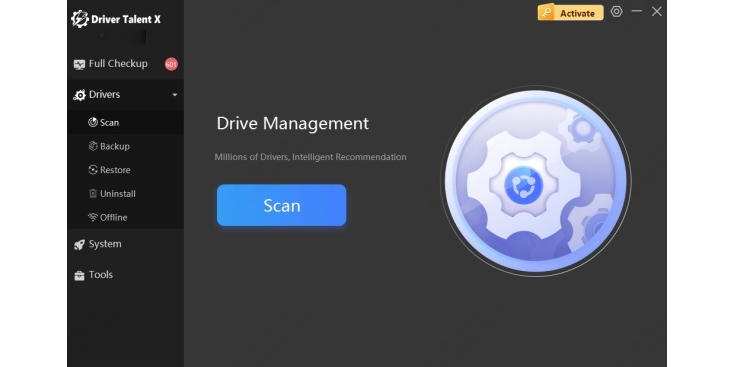Open the Uninstall submenu item

pyautogui.click(x=125, y=194)
